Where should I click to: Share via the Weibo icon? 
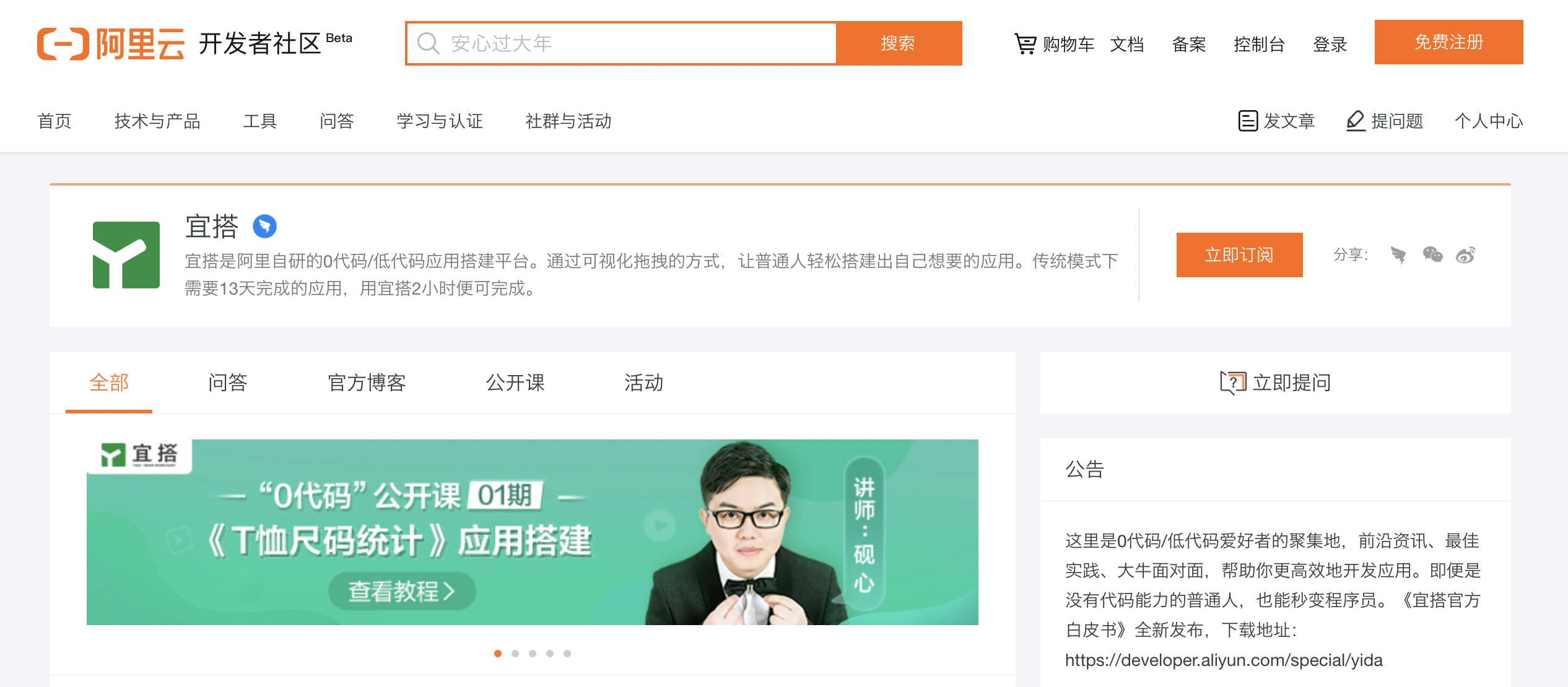pyautogui.click(x=1466, y=254)
